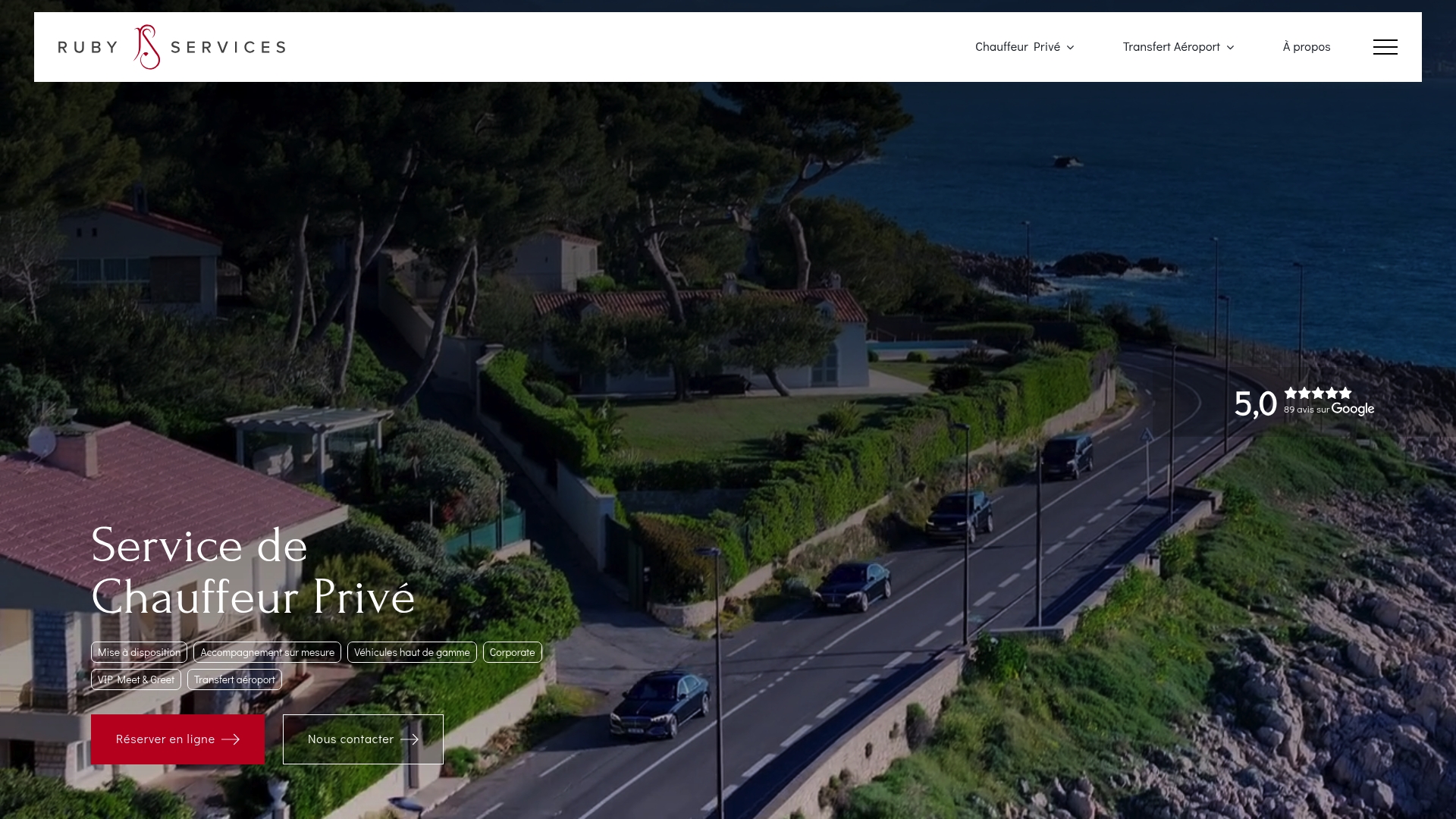
Task: Click the Ruby Services logo emblem
Action: (147, 47)
